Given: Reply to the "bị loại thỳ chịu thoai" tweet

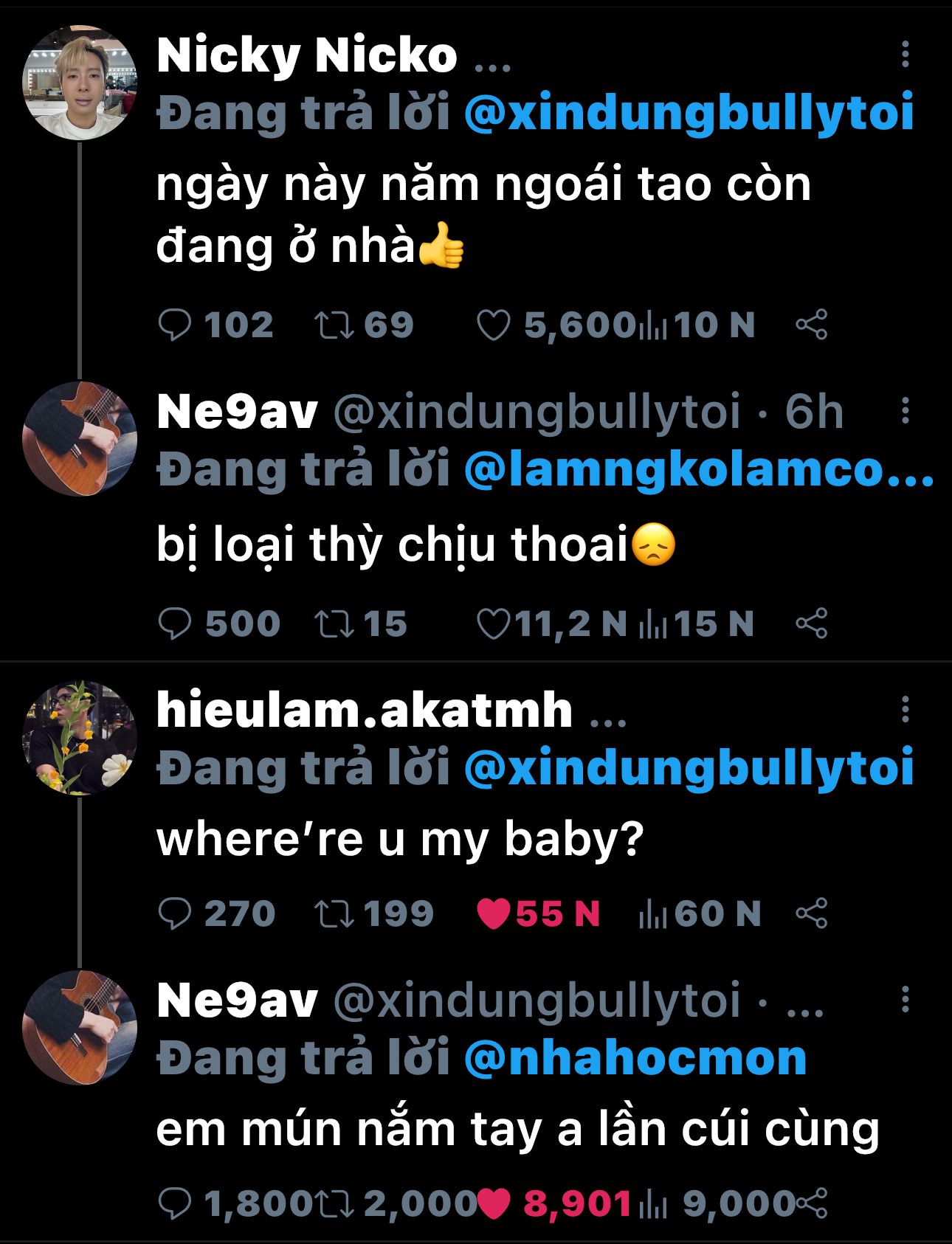Looking at the screenshot, I should point(175,624).
